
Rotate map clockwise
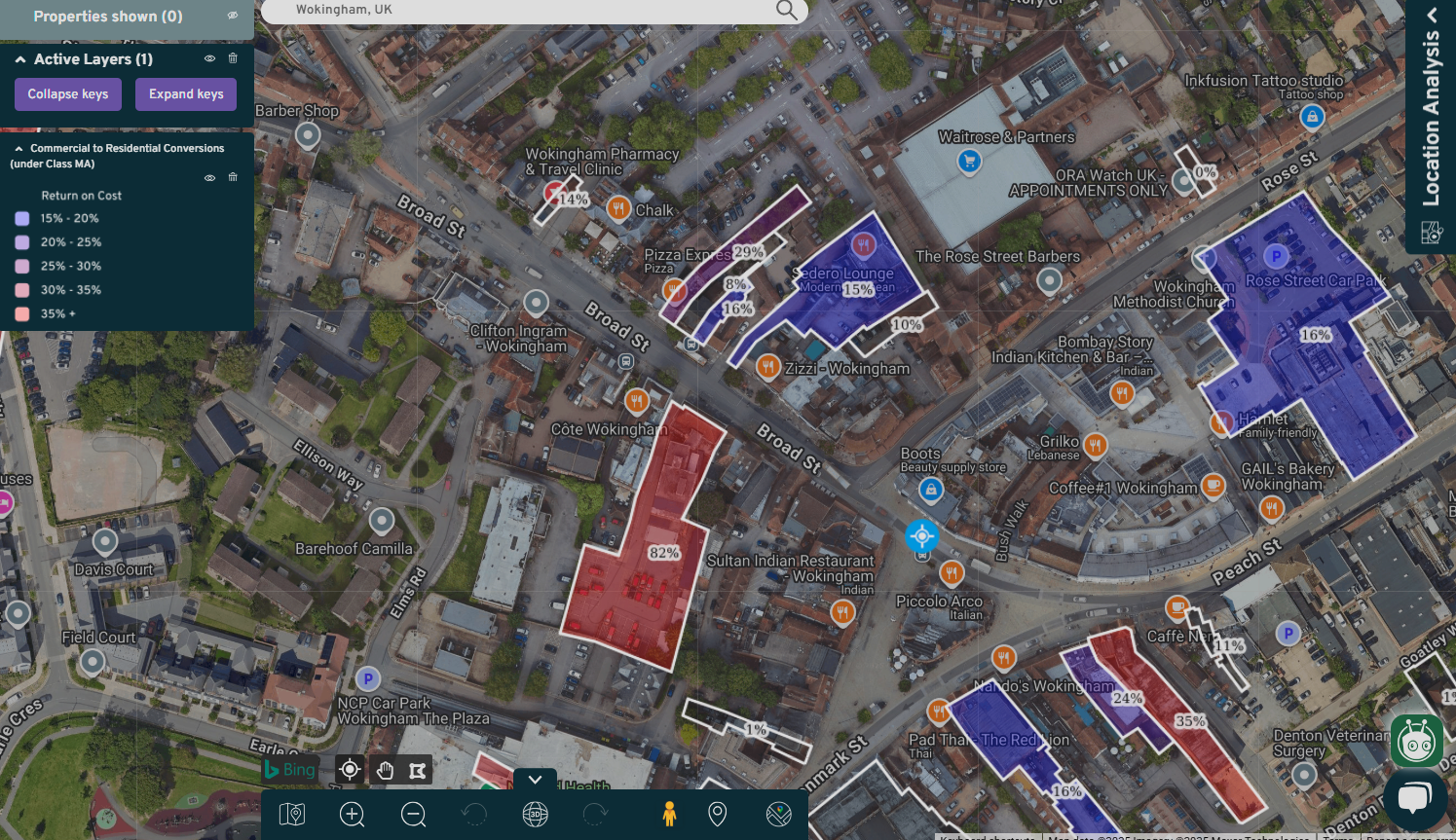point(595,814)
